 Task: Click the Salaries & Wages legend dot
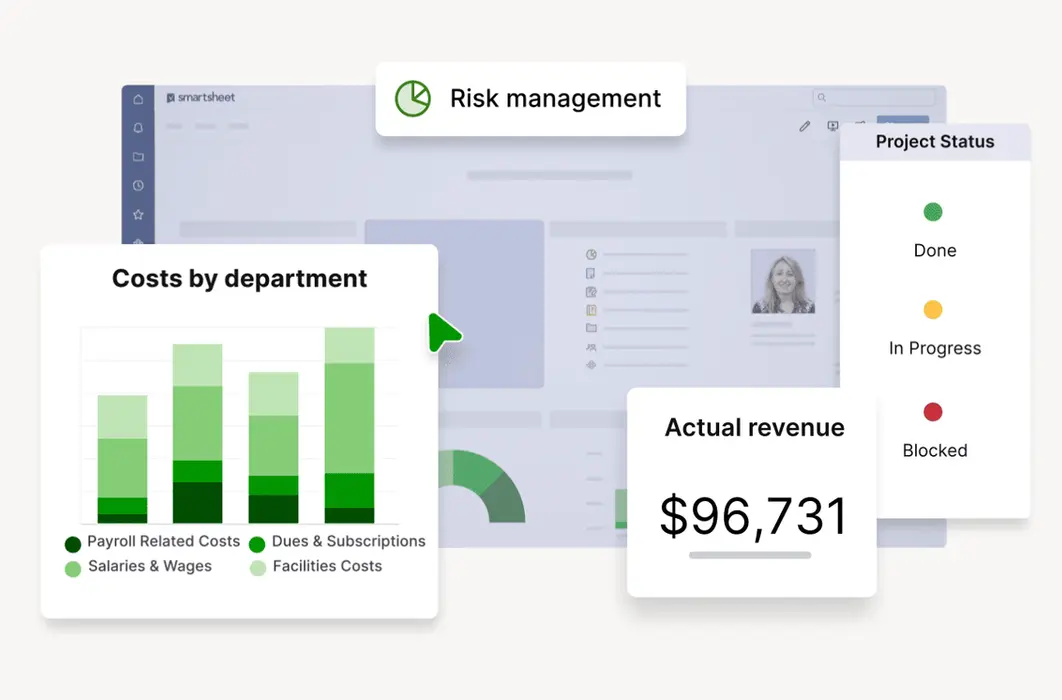pos(73,569)
